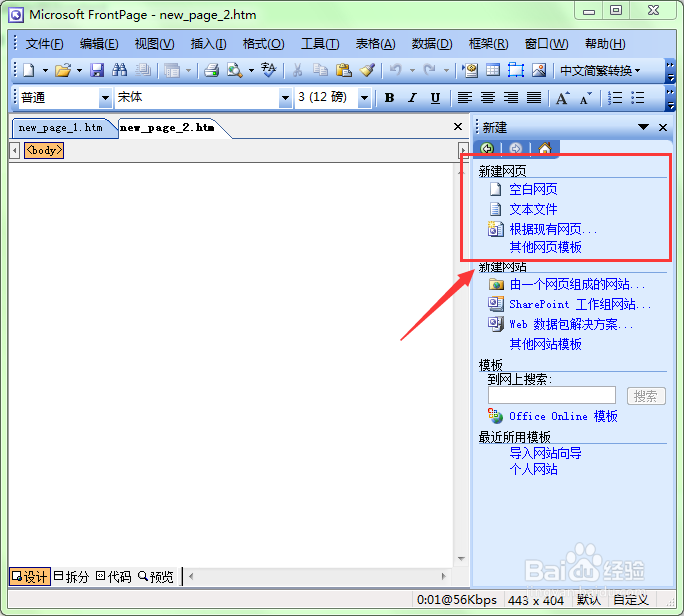Screen dimensions: 684x616
Task: Expand the Undo history dropdown arrow
Action: [412, 70]
